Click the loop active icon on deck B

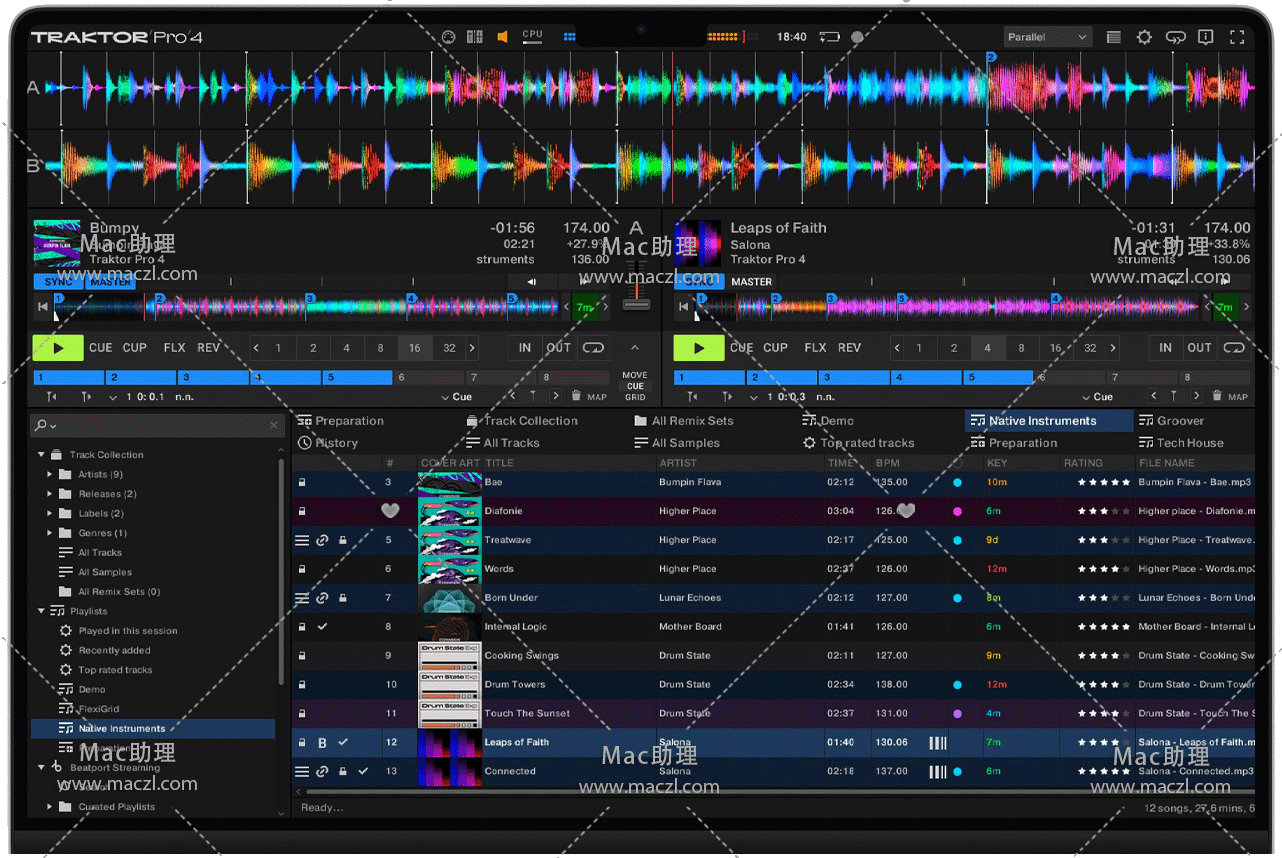(1234, 348)
